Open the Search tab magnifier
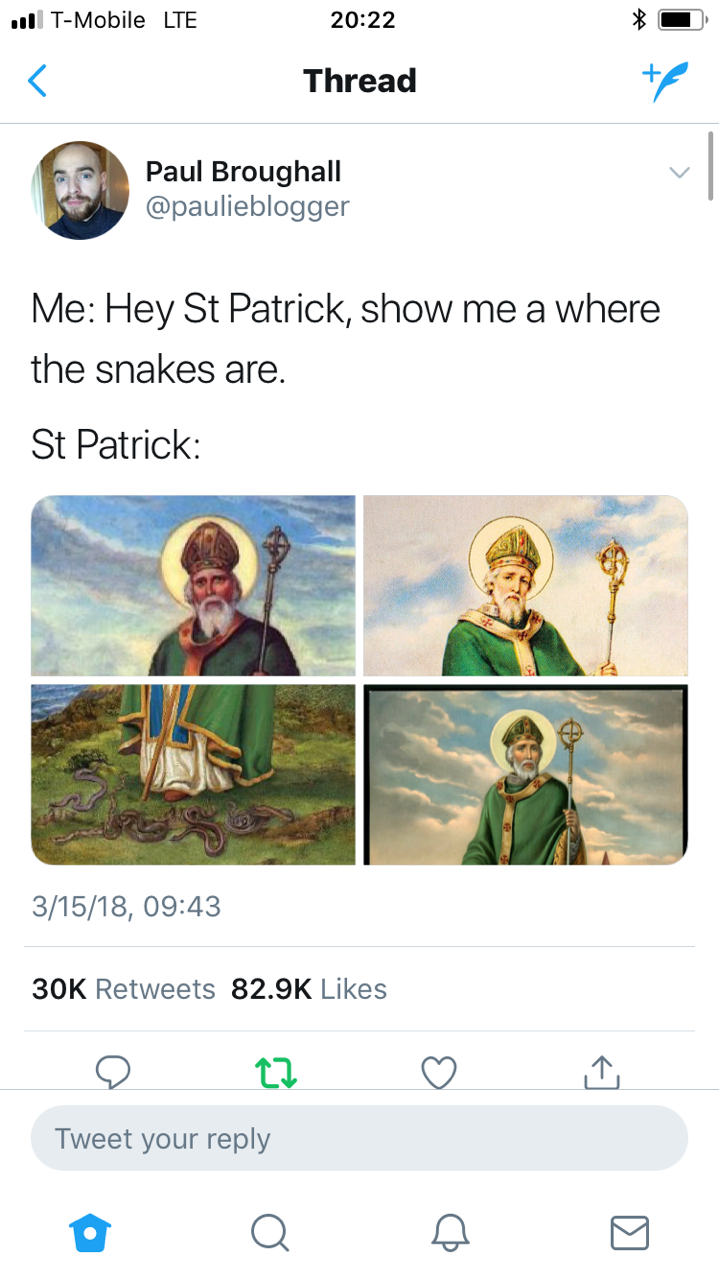The height and width of the screenshot is (1280, 719). tap(269, 1233)
